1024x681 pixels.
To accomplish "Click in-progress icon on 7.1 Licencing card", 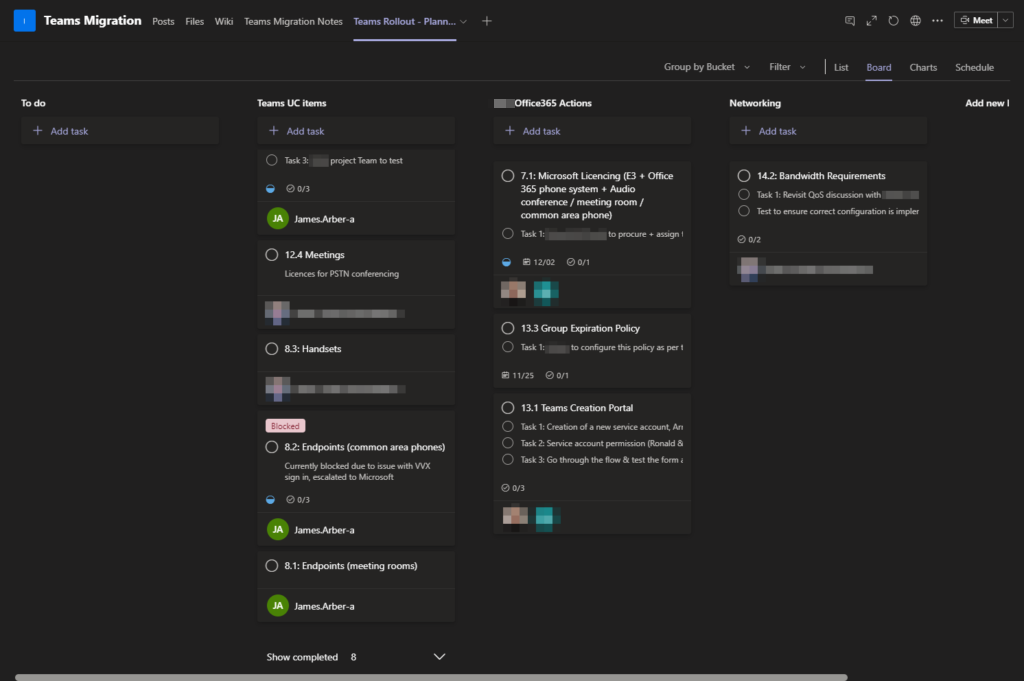I will pyautogui.click(x=506, y=262).
